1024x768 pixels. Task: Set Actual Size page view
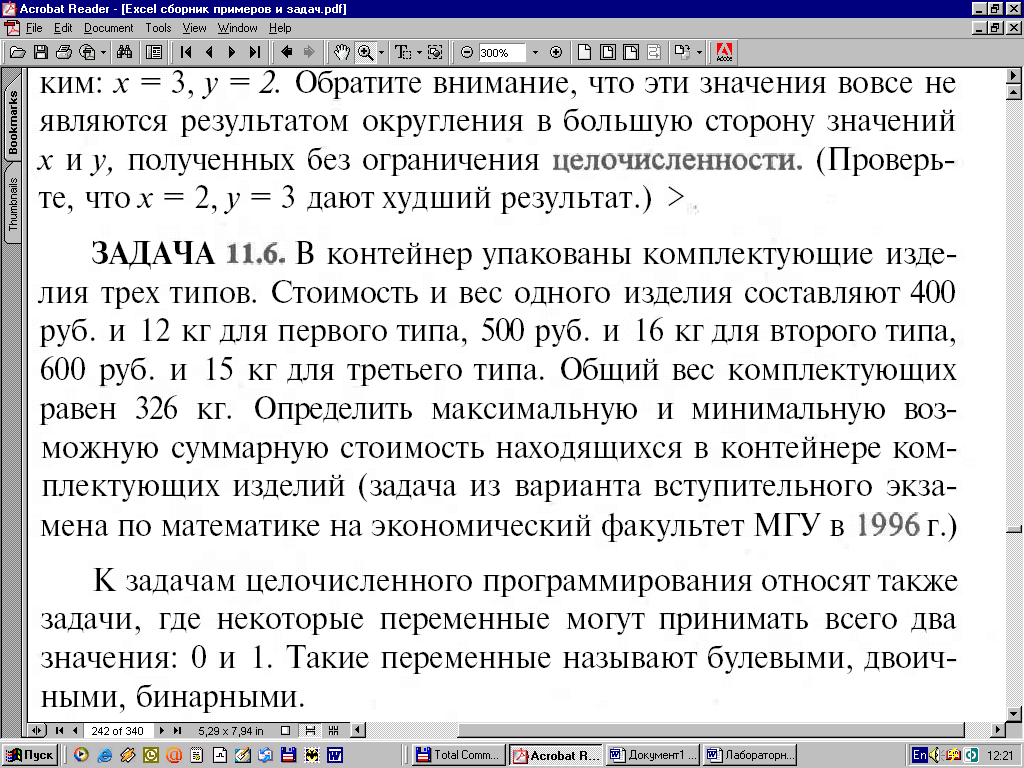[584, 52]
